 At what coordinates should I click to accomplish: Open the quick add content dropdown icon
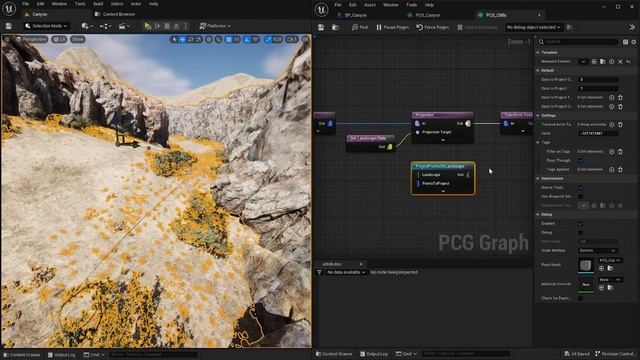pos(86,26)
